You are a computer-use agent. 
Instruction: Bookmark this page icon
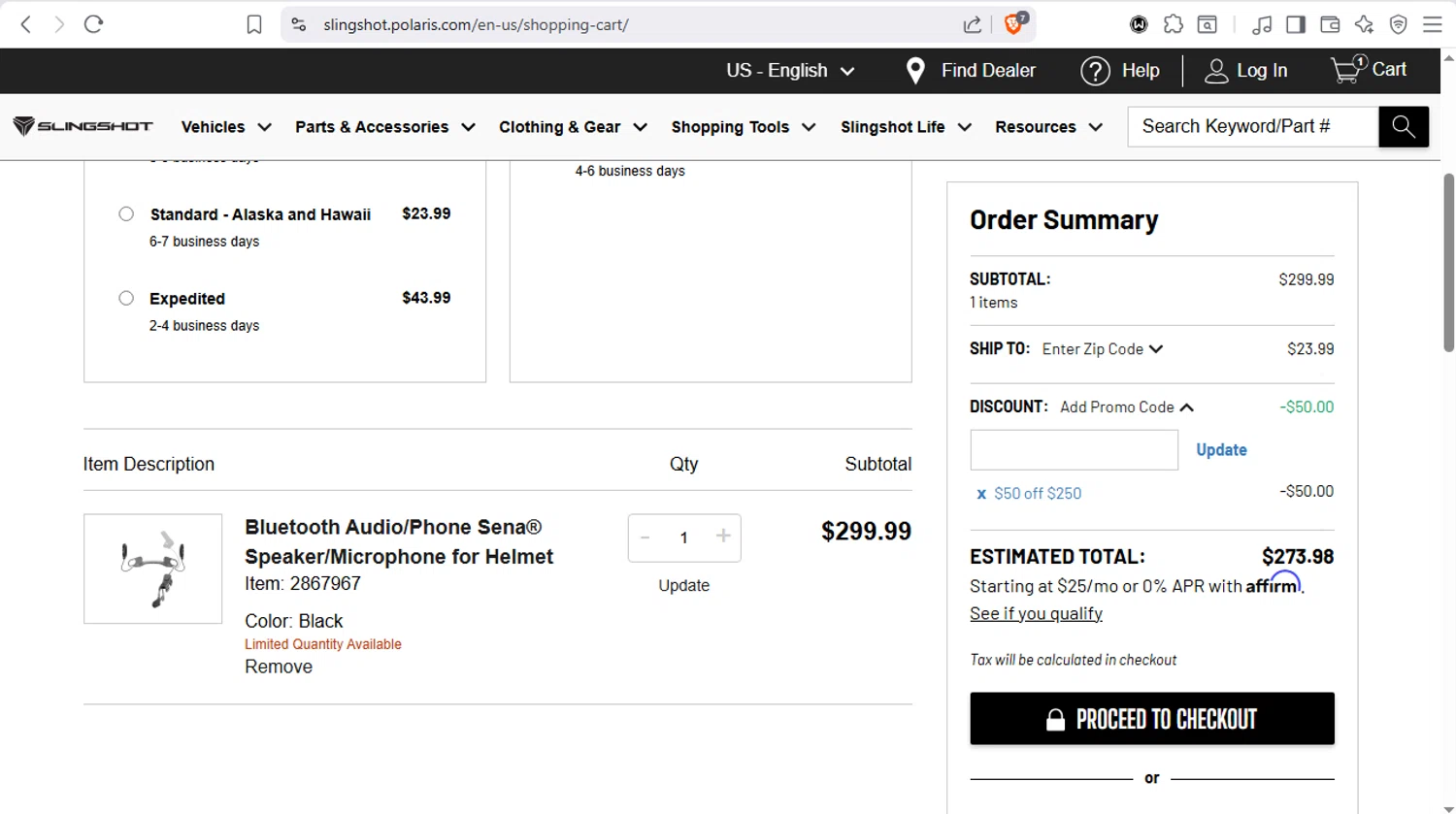pyautogui.click(x=254, y=24)
